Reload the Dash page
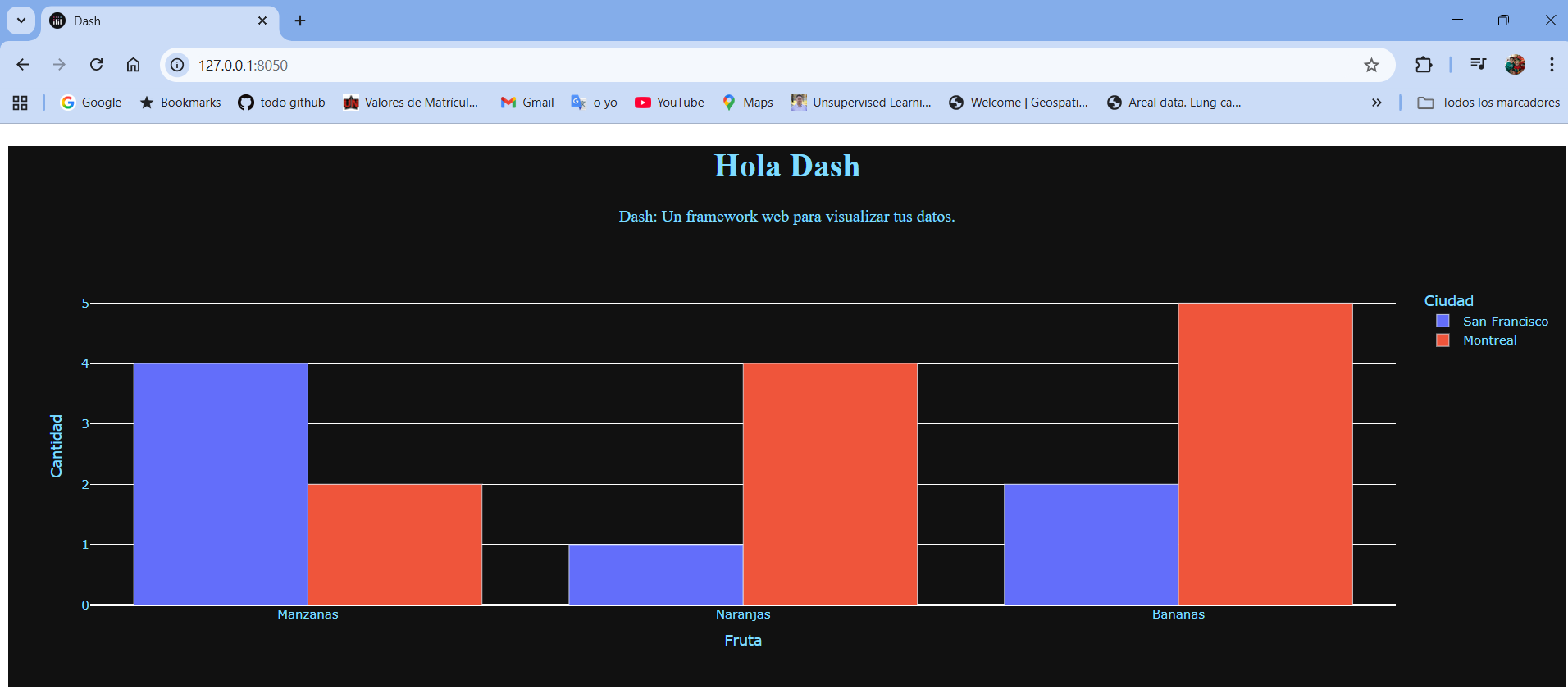The height and width of the screenshot is (699, 1568). pyautogui.click(x=96, y=65)
